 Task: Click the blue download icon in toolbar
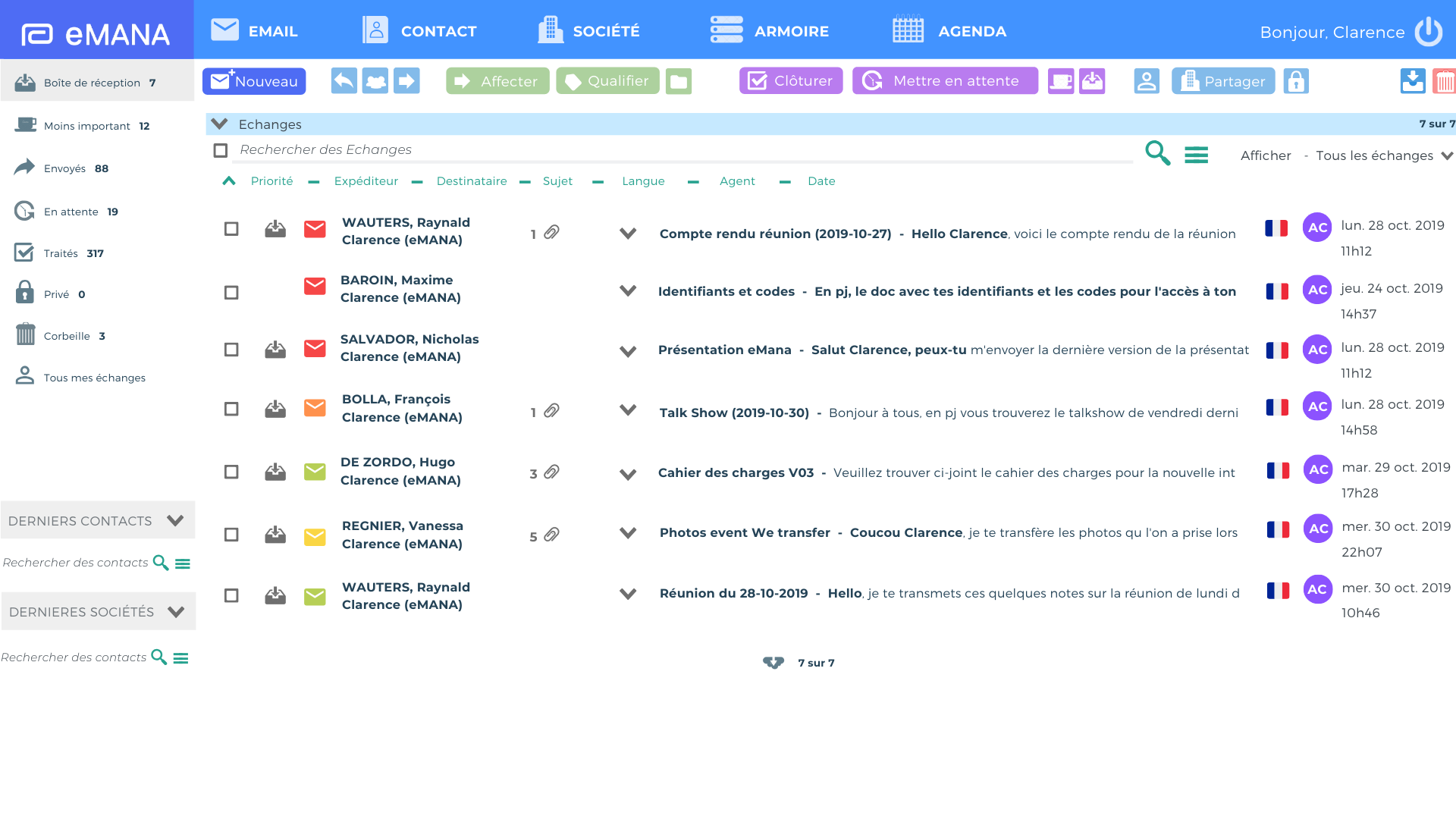tap(1413, 81)
